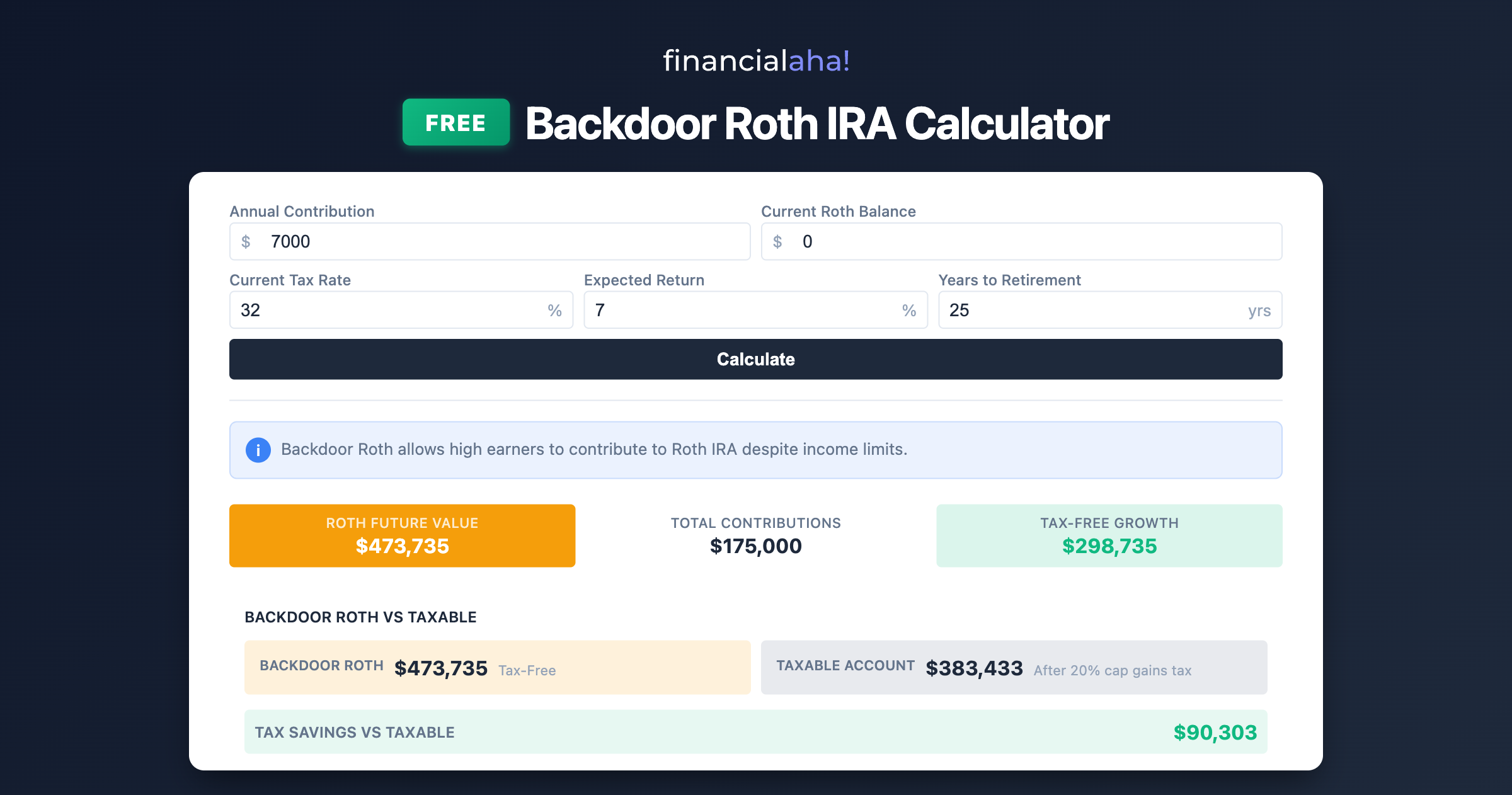The image size is (1512, 795).
Task: Click the blue info icon in the notice banner
Action: (257, 450)
